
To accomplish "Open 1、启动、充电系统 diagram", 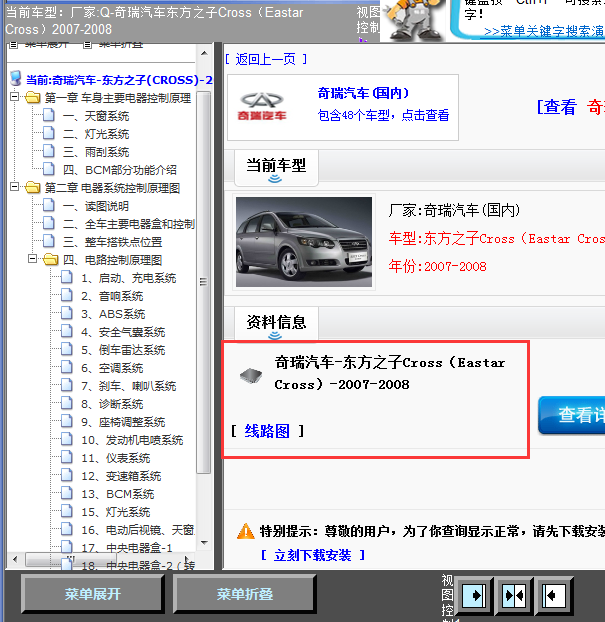I will click(129, 278).
